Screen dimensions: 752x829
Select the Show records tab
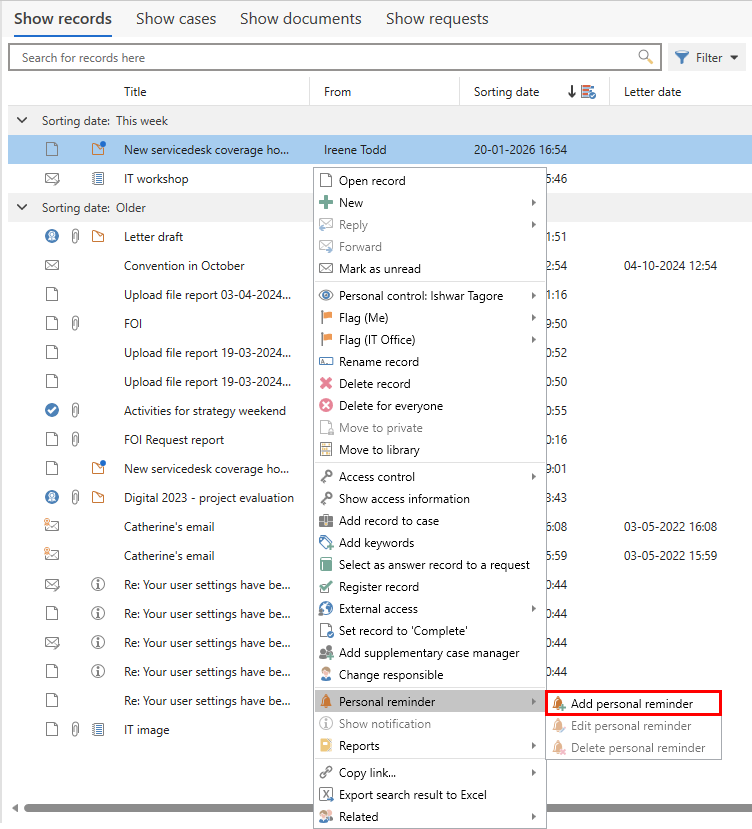tap(63, 19)
